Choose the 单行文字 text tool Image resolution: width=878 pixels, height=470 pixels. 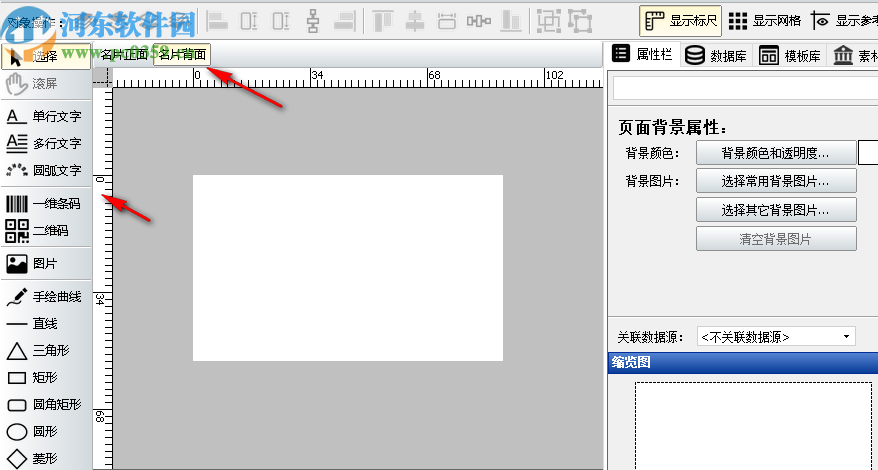46,117
